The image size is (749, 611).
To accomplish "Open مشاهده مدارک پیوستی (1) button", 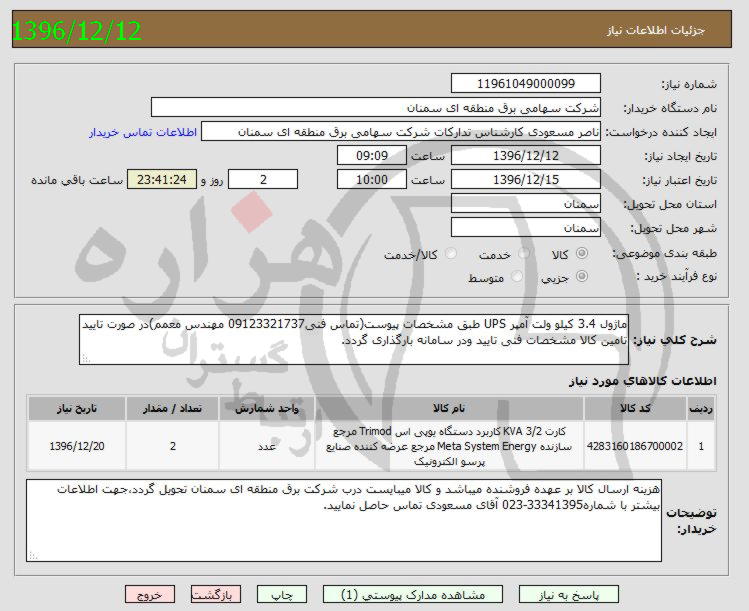I will [x=413, y=595].
